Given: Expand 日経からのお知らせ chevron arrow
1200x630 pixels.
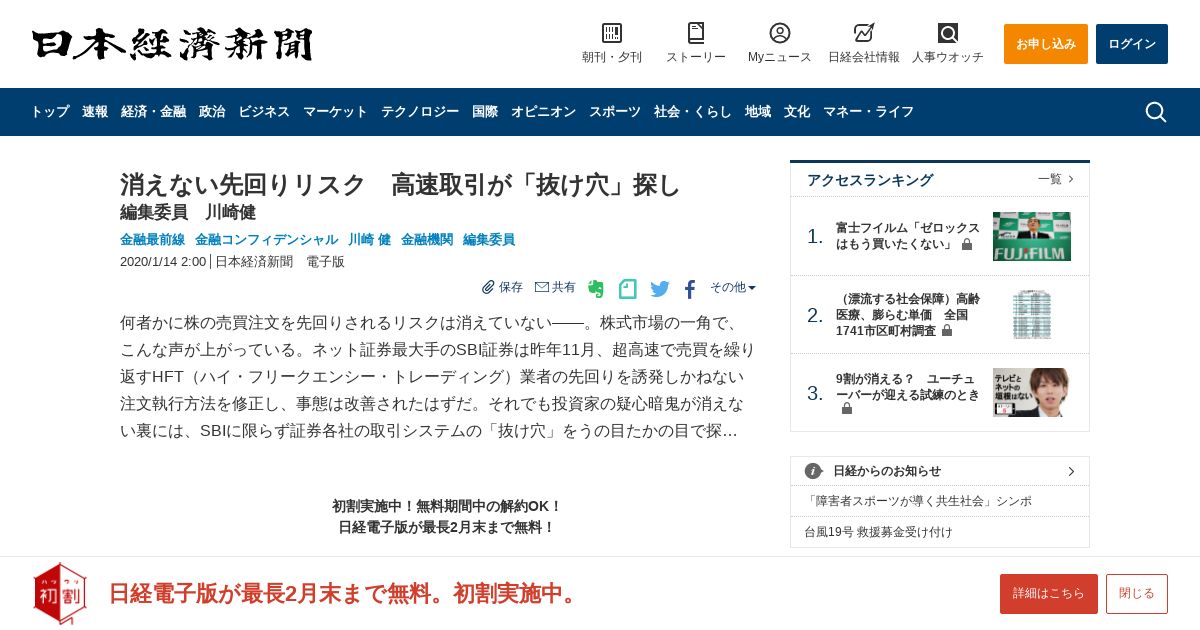Looking at the screenshot, I should tap(1071, 471).
